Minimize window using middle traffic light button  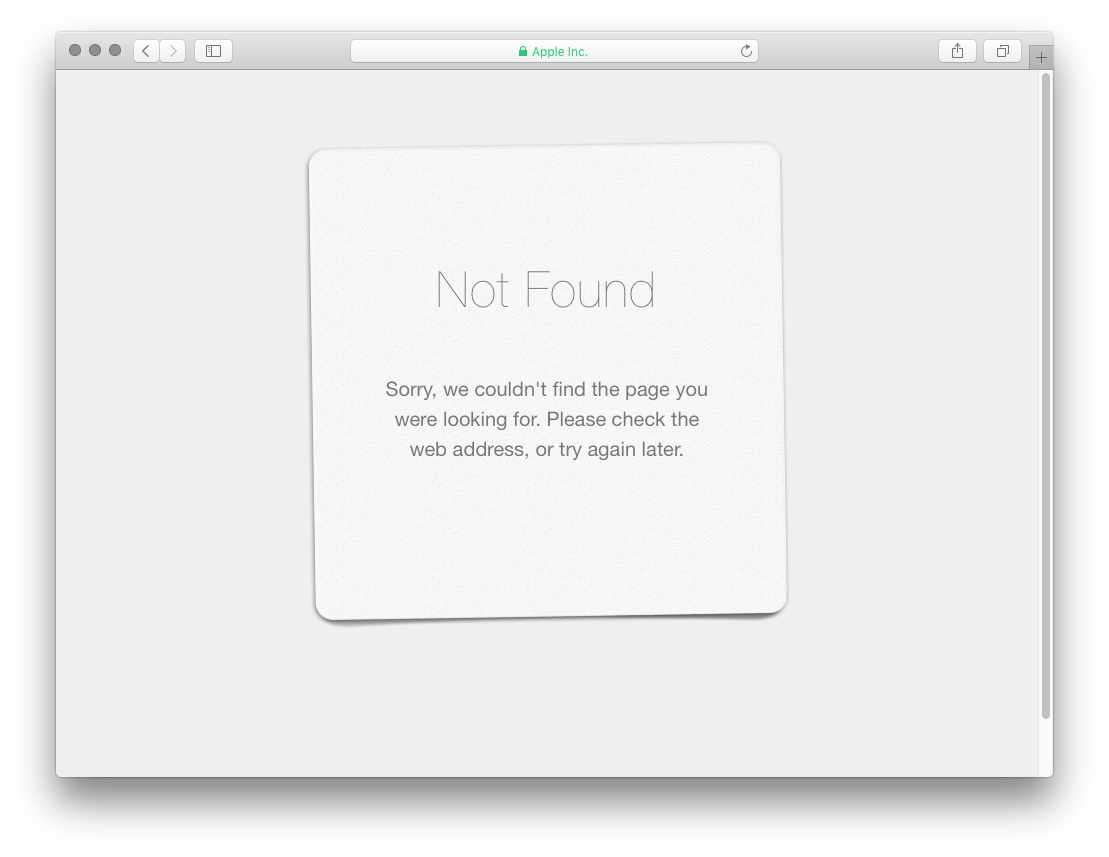coord(95,50)
